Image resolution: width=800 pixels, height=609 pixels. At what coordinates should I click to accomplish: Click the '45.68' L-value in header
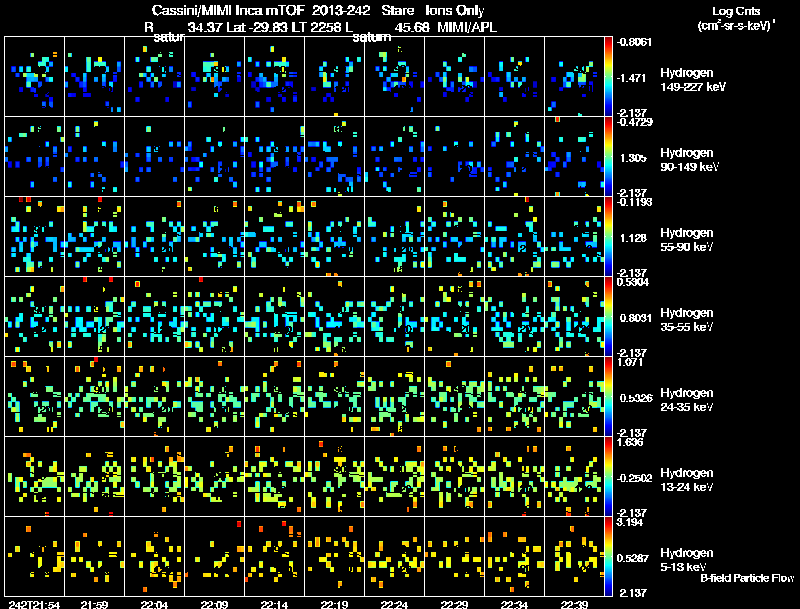412,27
